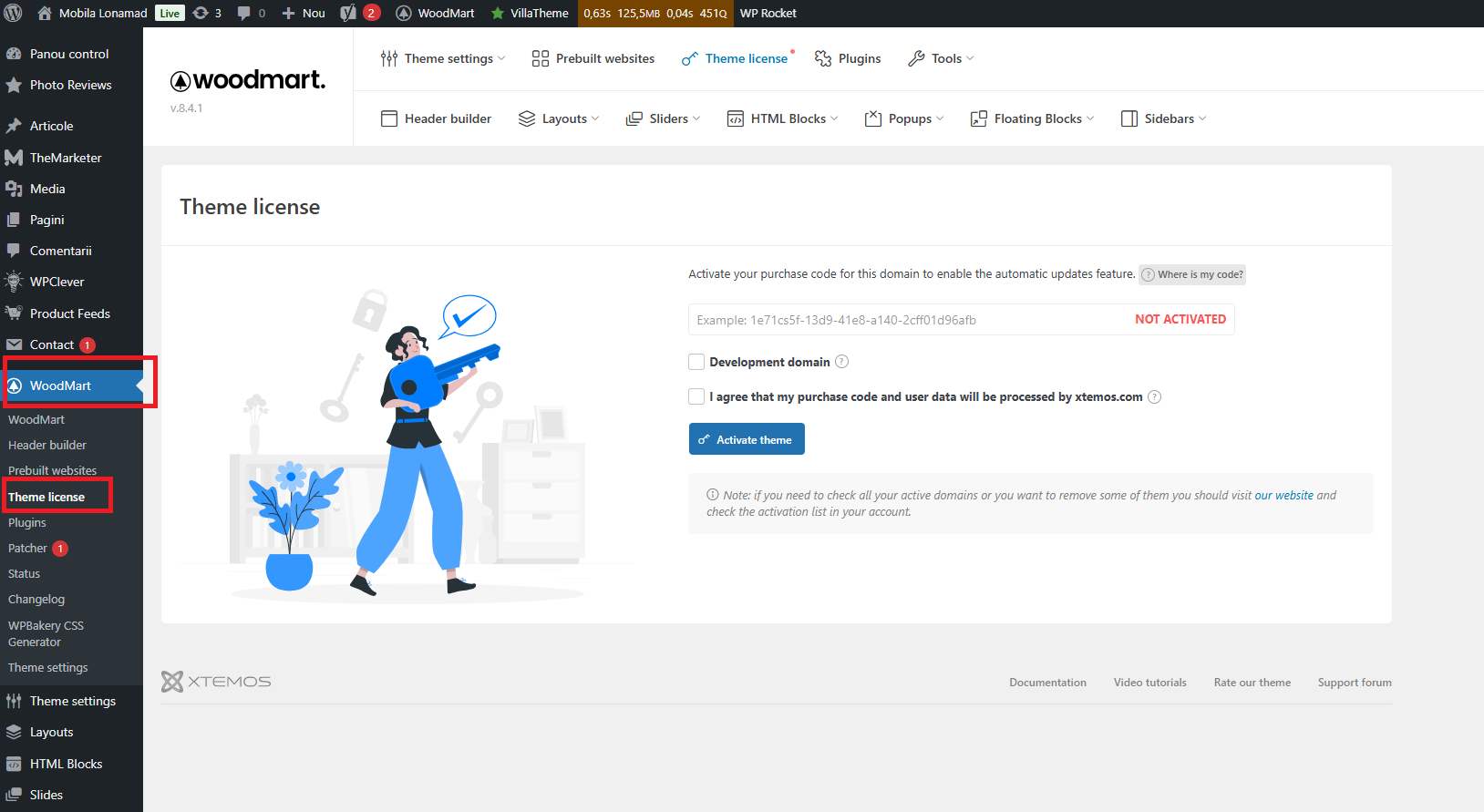
Task: Open the updates icon showing 3
Action: (207, 13)
